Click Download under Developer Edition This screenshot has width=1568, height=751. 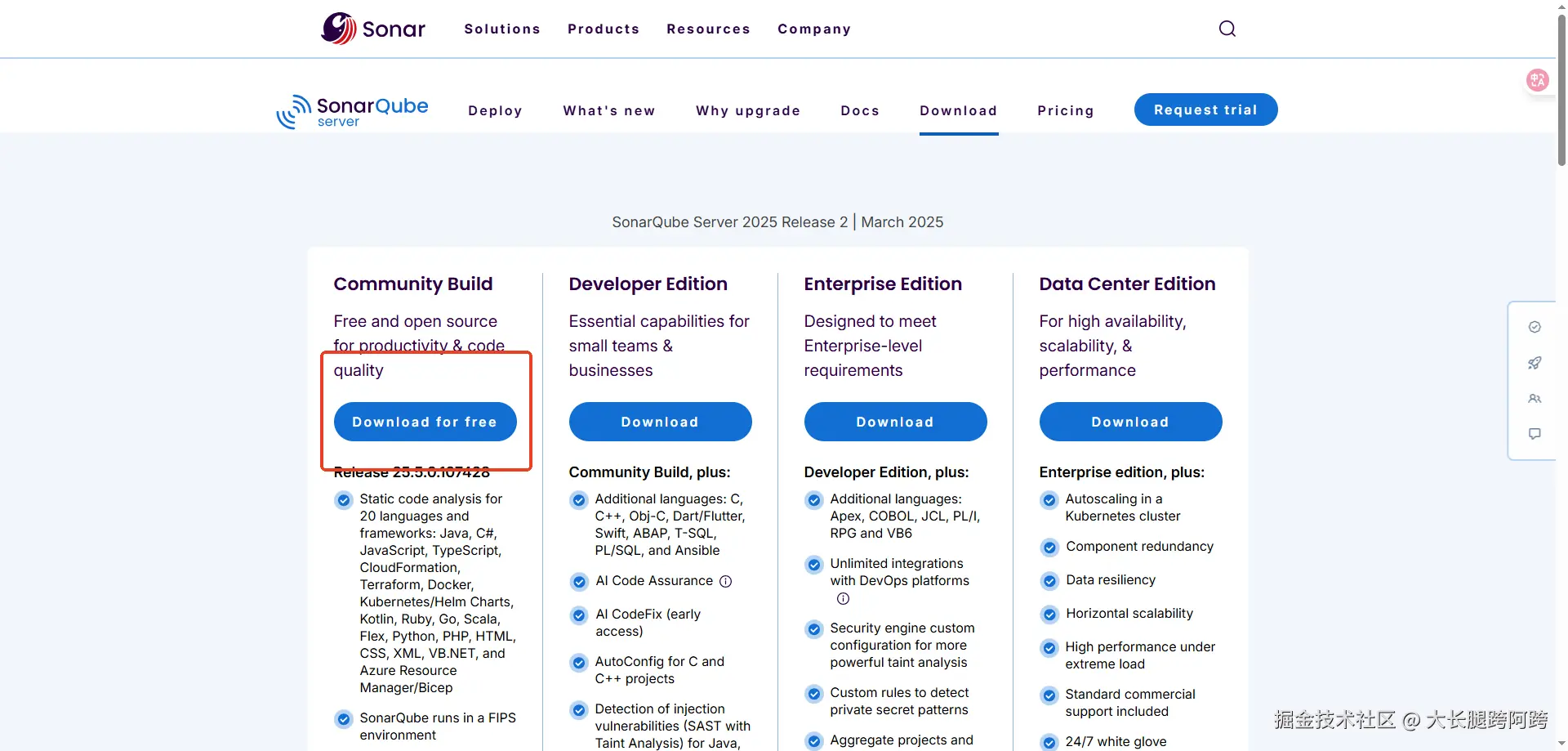tap(660, 422)
